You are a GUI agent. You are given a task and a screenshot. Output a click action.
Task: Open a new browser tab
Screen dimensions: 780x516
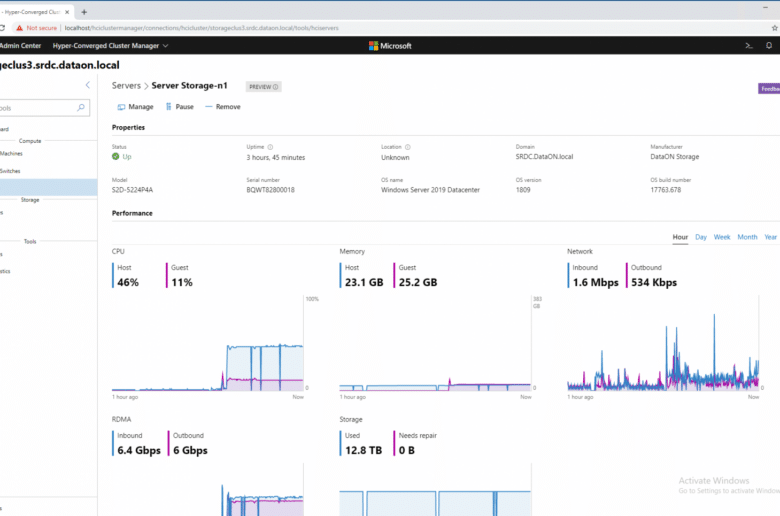pos(84,12)
